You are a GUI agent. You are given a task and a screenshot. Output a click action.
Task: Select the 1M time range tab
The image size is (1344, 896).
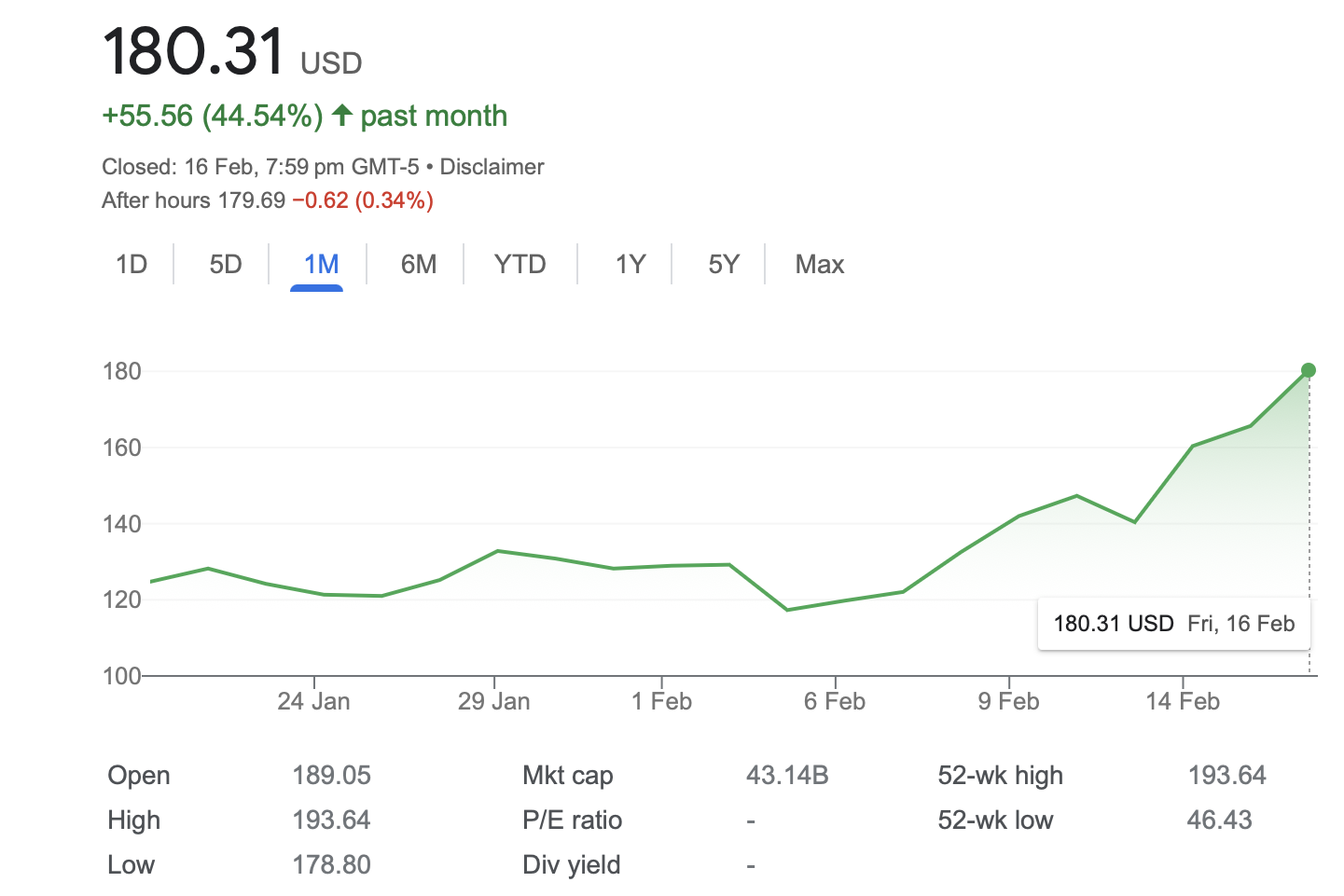click(x=321, y=265)
